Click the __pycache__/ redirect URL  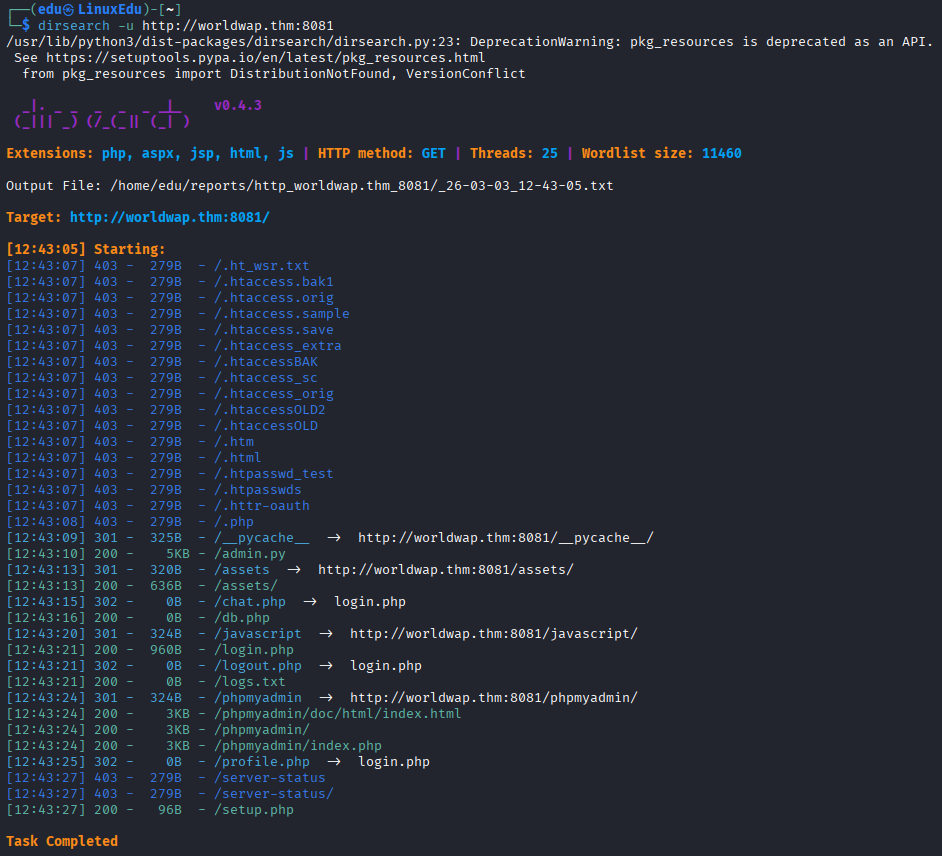click(506, 538)
